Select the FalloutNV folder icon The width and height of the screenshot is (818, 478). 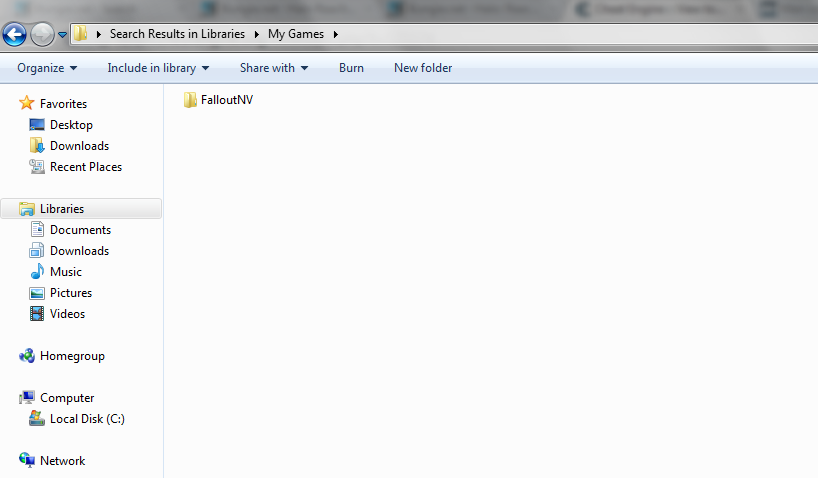[x=190, y=100]
